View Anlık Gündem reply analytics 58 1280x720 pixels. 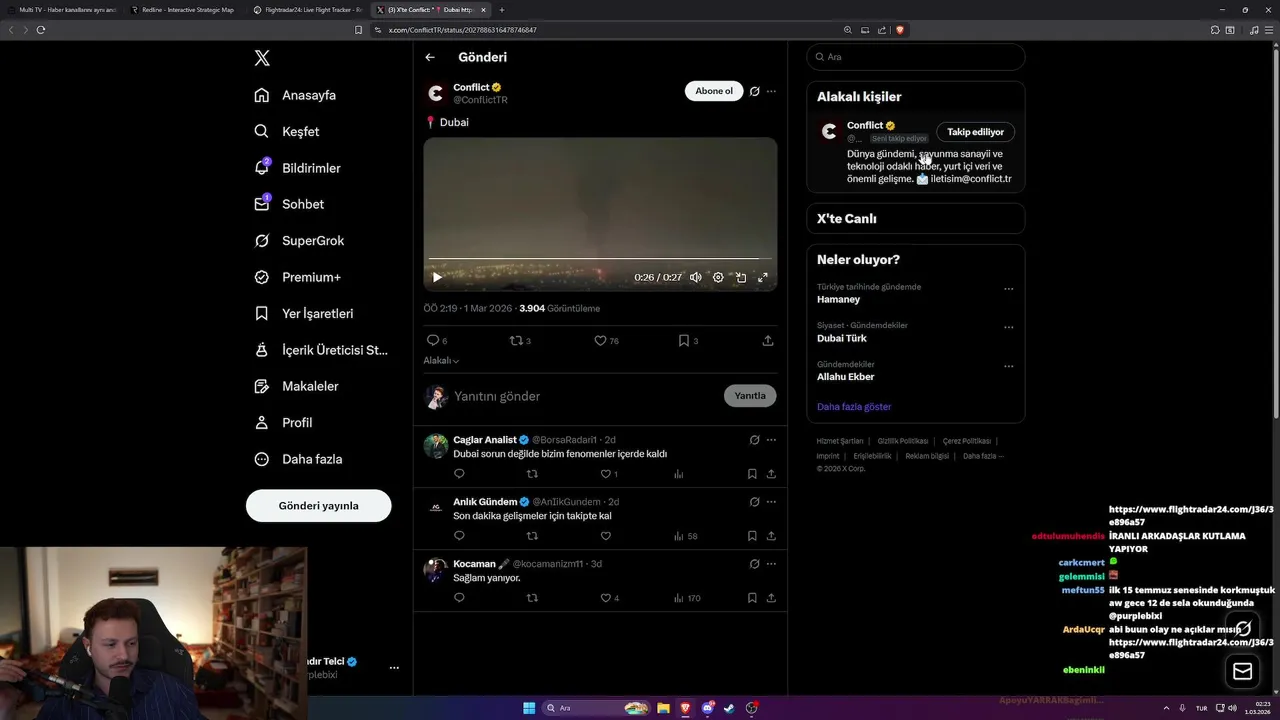pos(686,536)
